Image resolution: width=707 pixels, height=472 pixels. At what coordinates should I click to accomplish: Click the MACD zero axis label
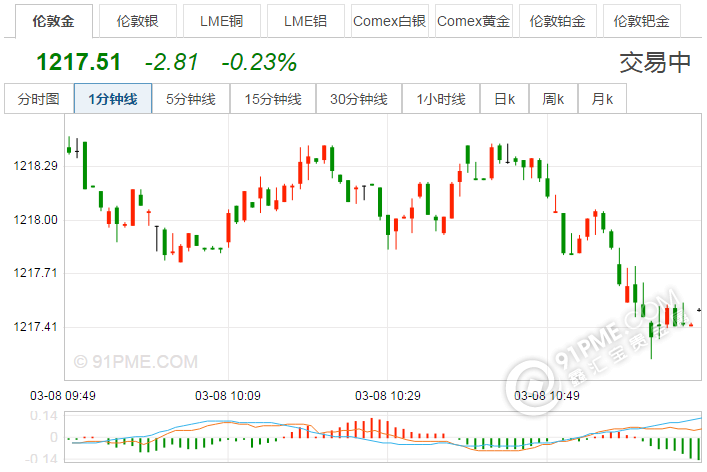(x=54, y=437)
